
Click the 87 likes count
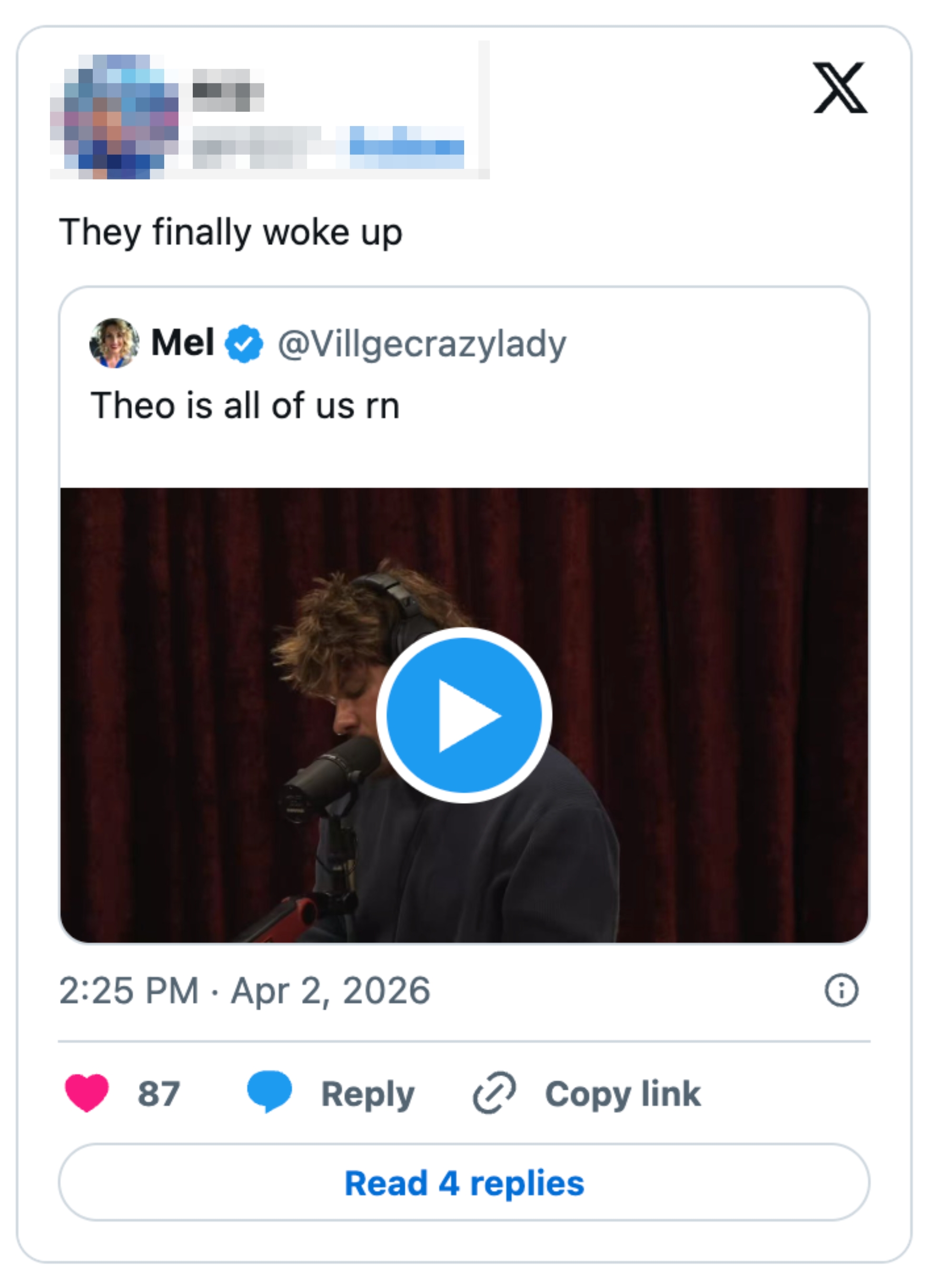[159, 1094]
